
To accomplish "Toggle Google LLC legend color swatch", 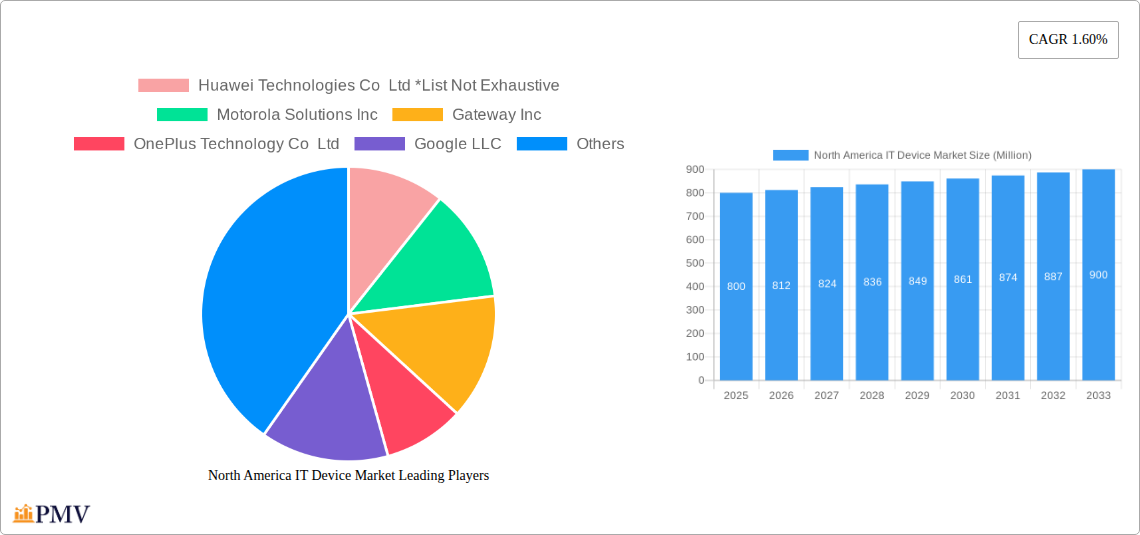I will pyautogui.click(x=380, y=144).
